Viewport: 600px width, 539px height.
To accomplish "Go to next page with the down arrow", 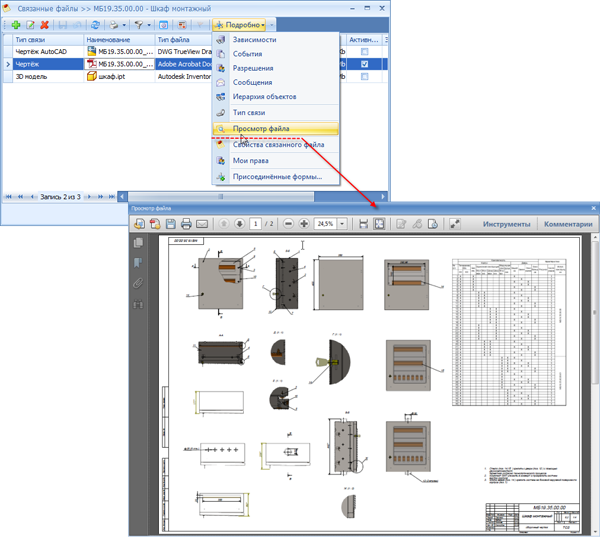I will coord(239,224).
